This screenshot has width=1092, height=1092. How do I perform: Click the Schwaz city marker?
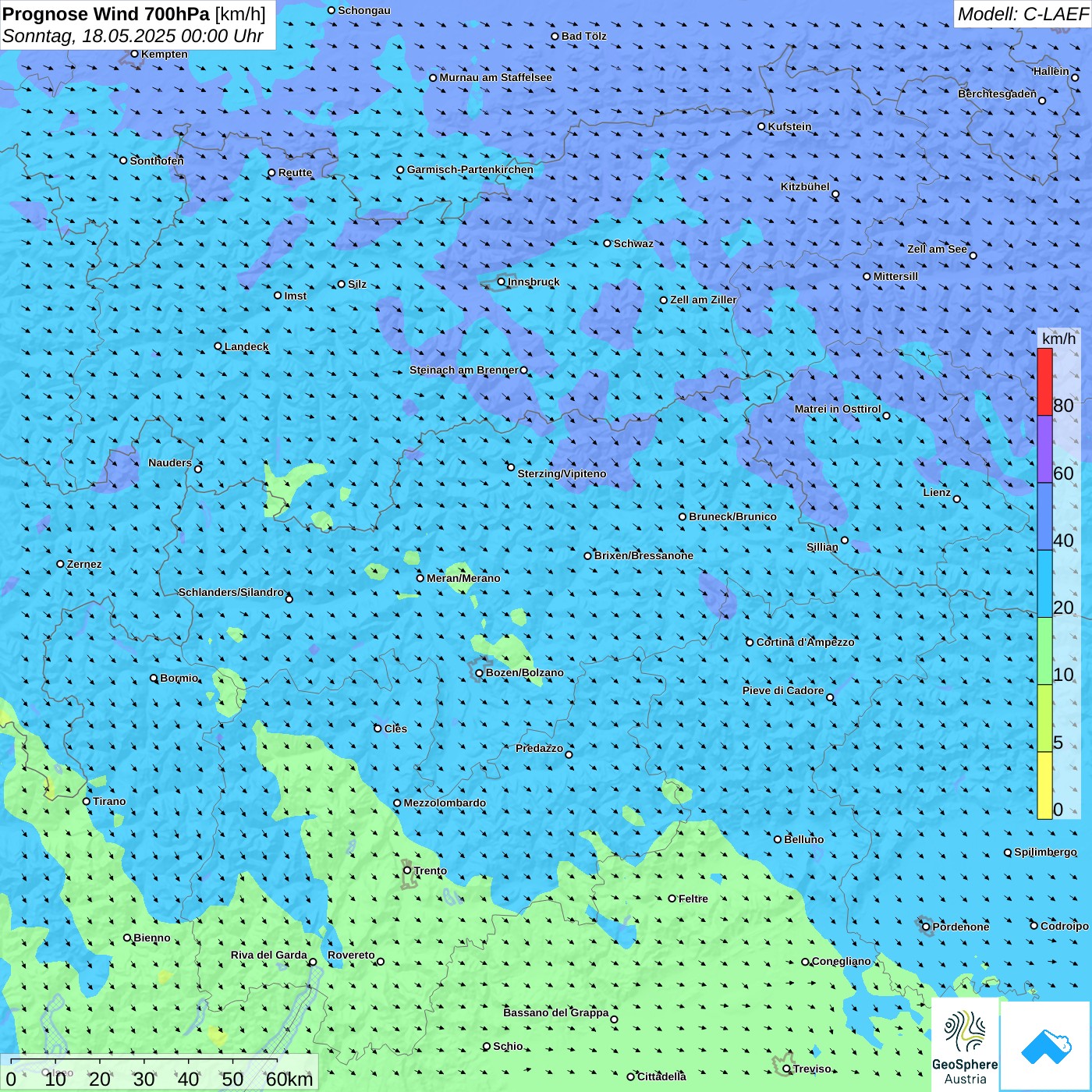(x=607, y=243)
